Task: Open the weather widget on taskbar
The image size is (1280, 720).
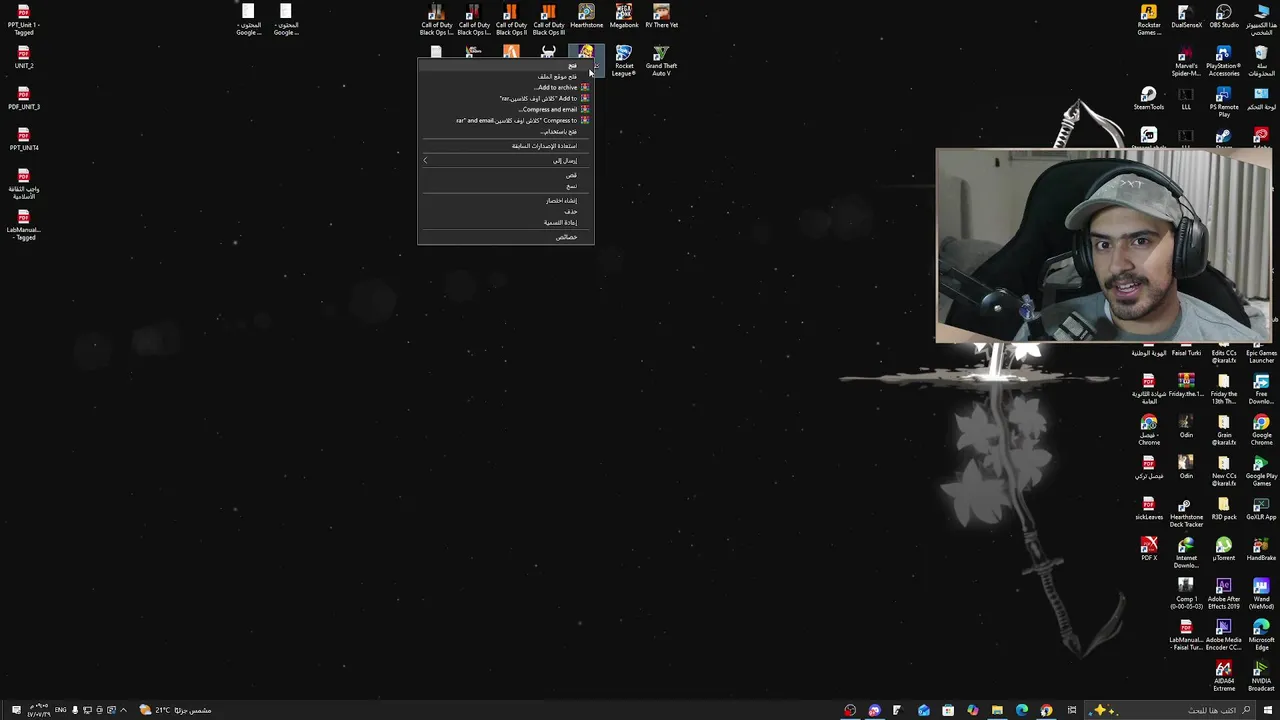Action: pos(175,710)
